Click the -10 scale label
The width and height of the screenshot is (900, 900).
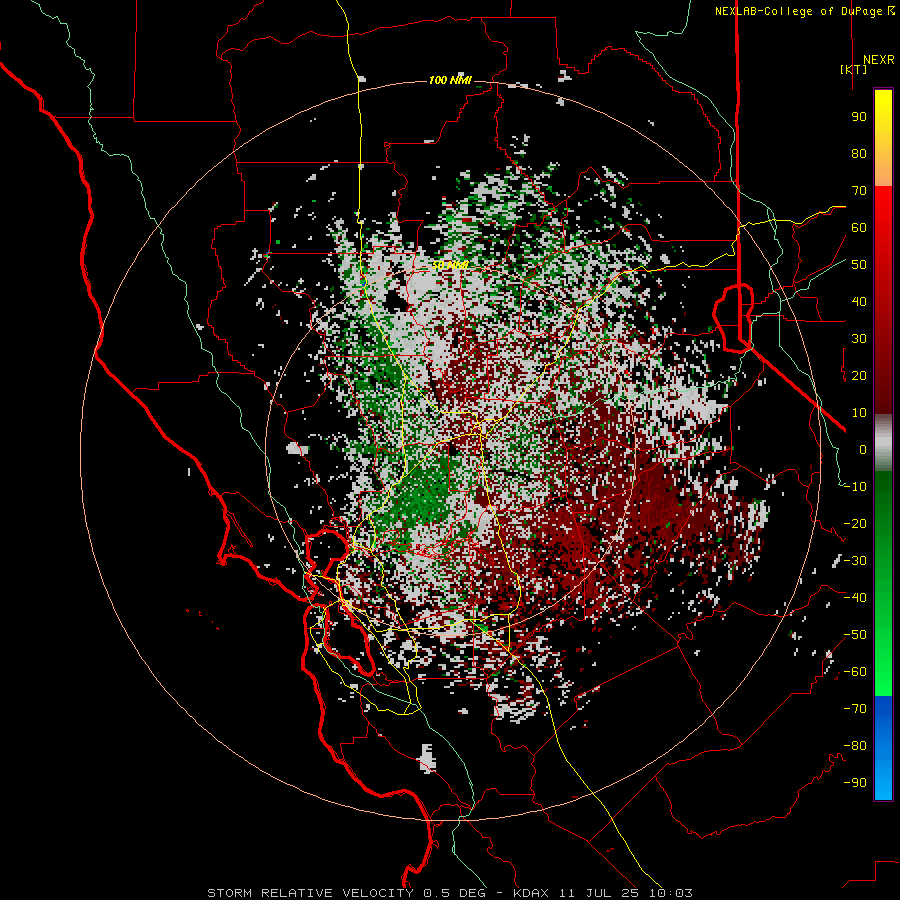[x=855, y=487]
